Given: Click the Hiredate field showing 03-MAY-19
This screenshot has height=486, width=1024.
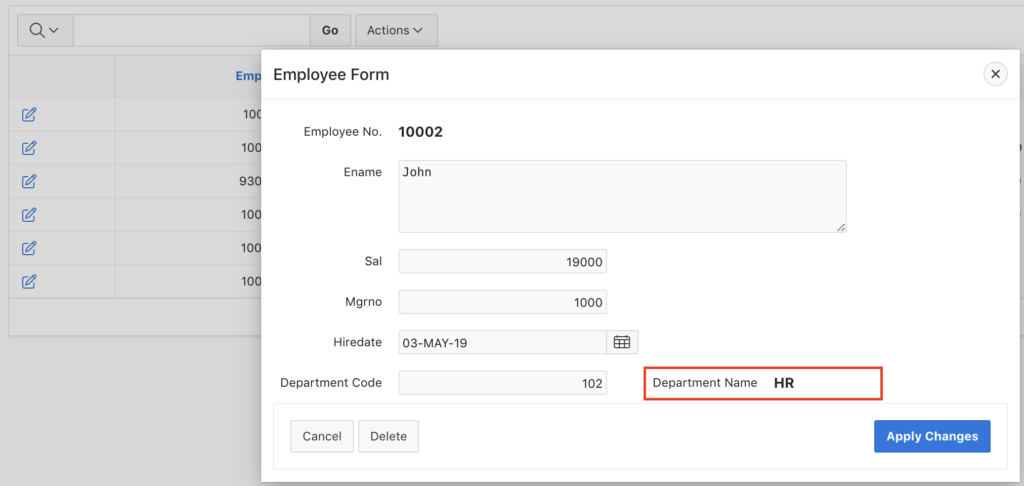Looking at the screenshot, I should coord(503,342).
